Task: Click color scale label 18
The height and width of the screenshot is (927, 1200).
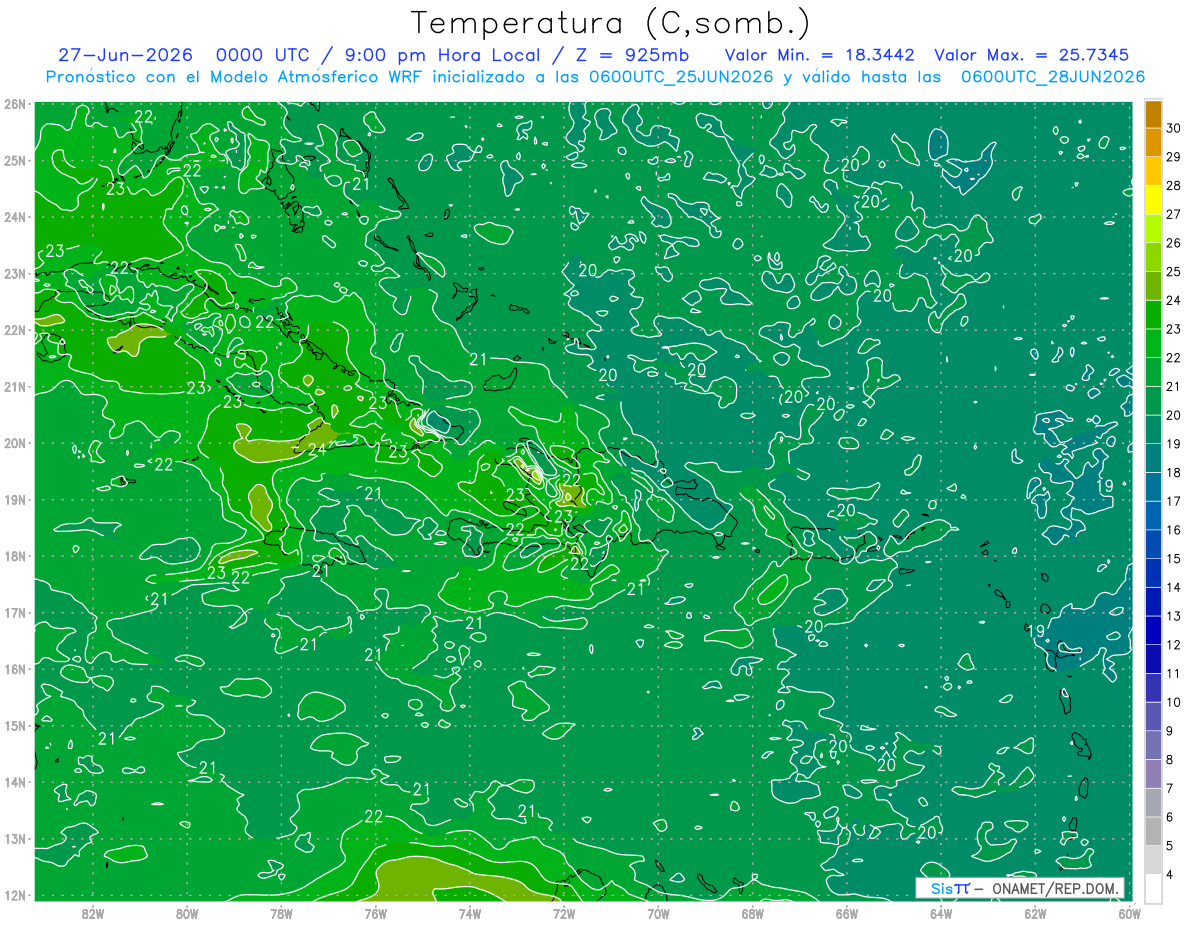Action: pyautogui.click(x=1174, y=472)
